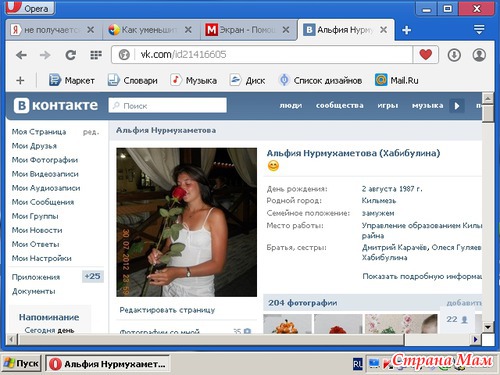Viewport: 500px width, 375px height.
Task: Open the Opera main menu button
Action: coord(30,8)
